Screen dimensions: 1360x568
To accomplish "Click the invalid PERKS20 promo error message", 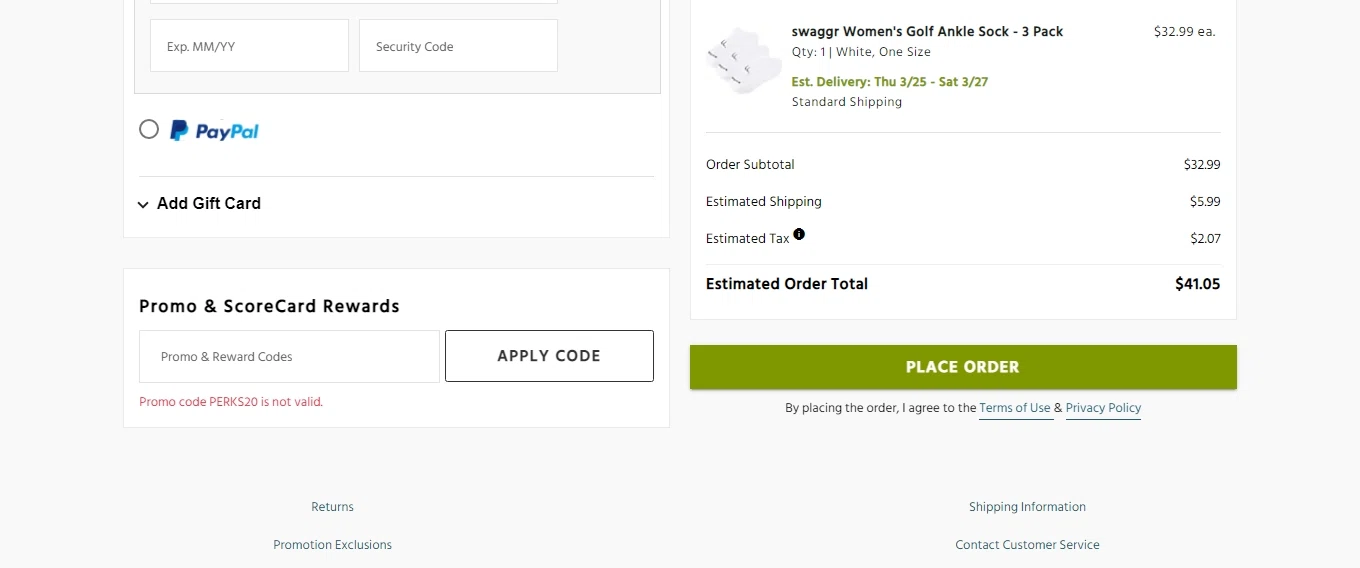I will (x=231, y=402).
